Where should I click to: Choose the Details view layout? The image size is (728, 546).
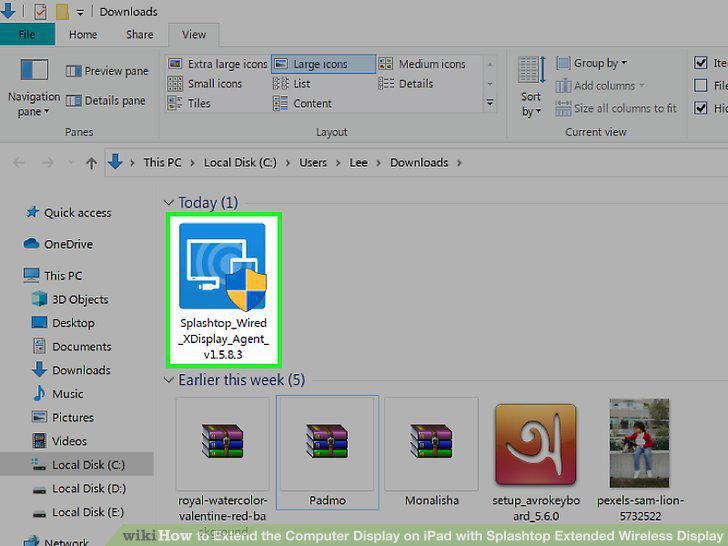[x=406, y=84]
